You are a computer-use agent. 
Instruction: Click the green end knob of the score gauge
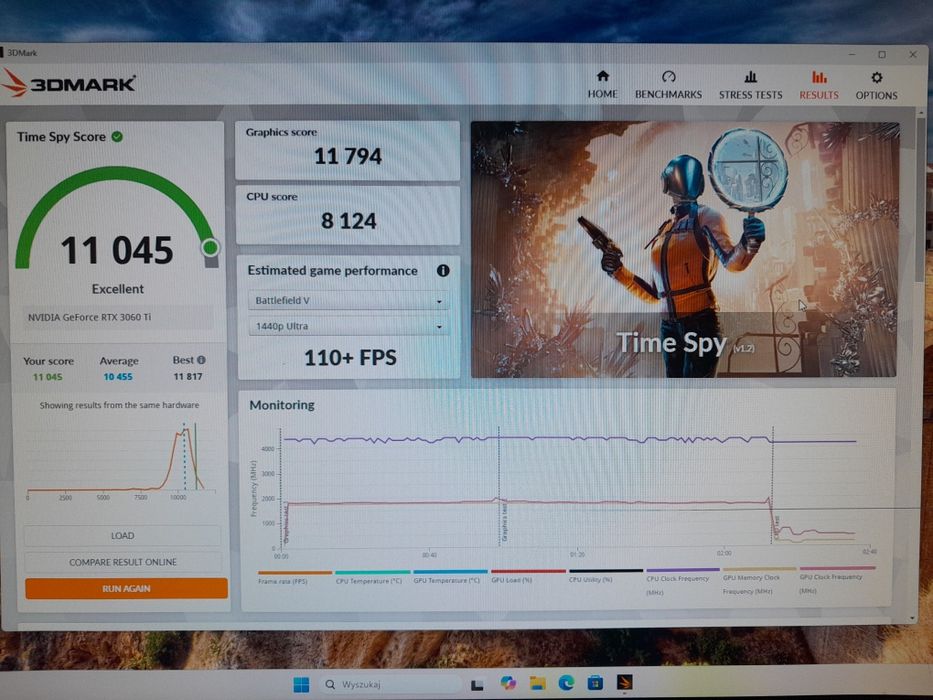coord(210,247)
